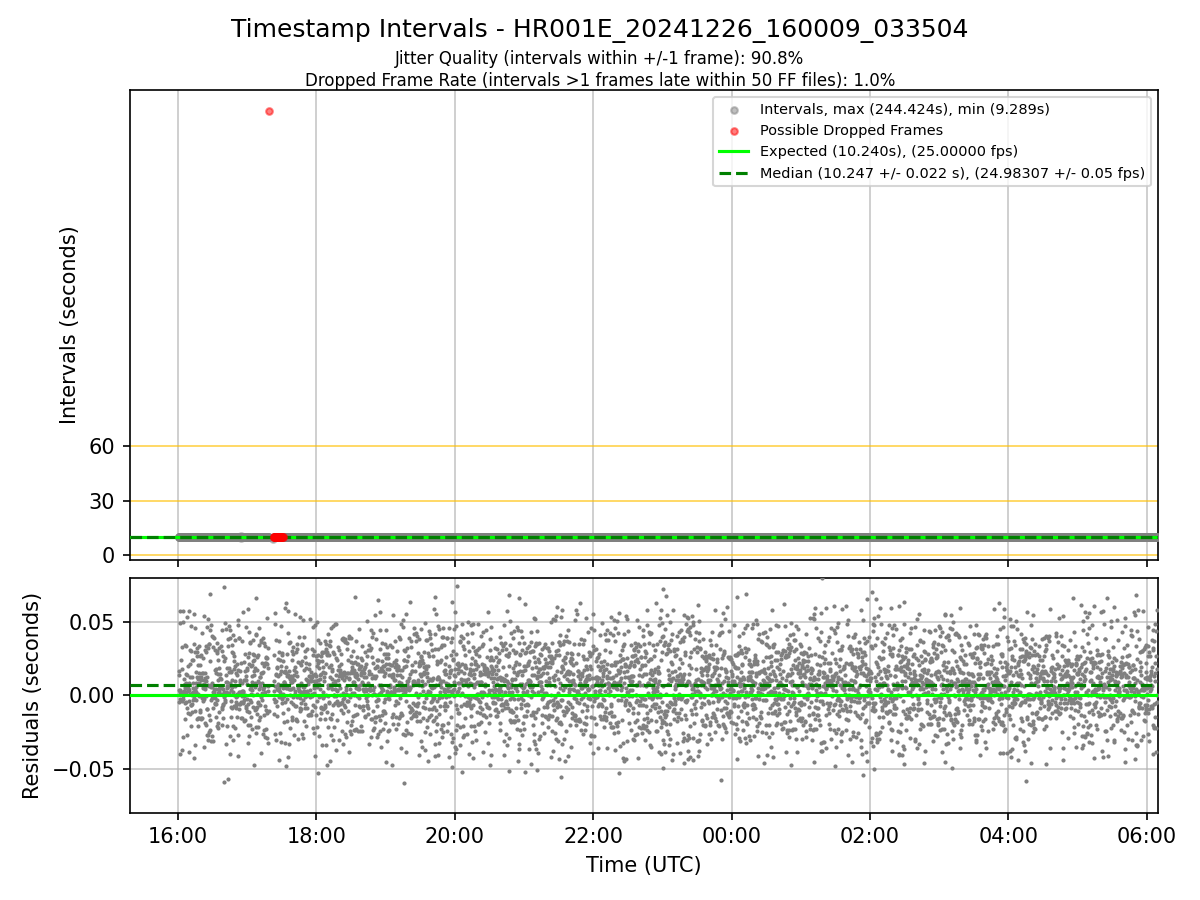Click the red dropped-frames cluster on the baseline
Viewport: 1200px width, 900px height.
[279, 537]
